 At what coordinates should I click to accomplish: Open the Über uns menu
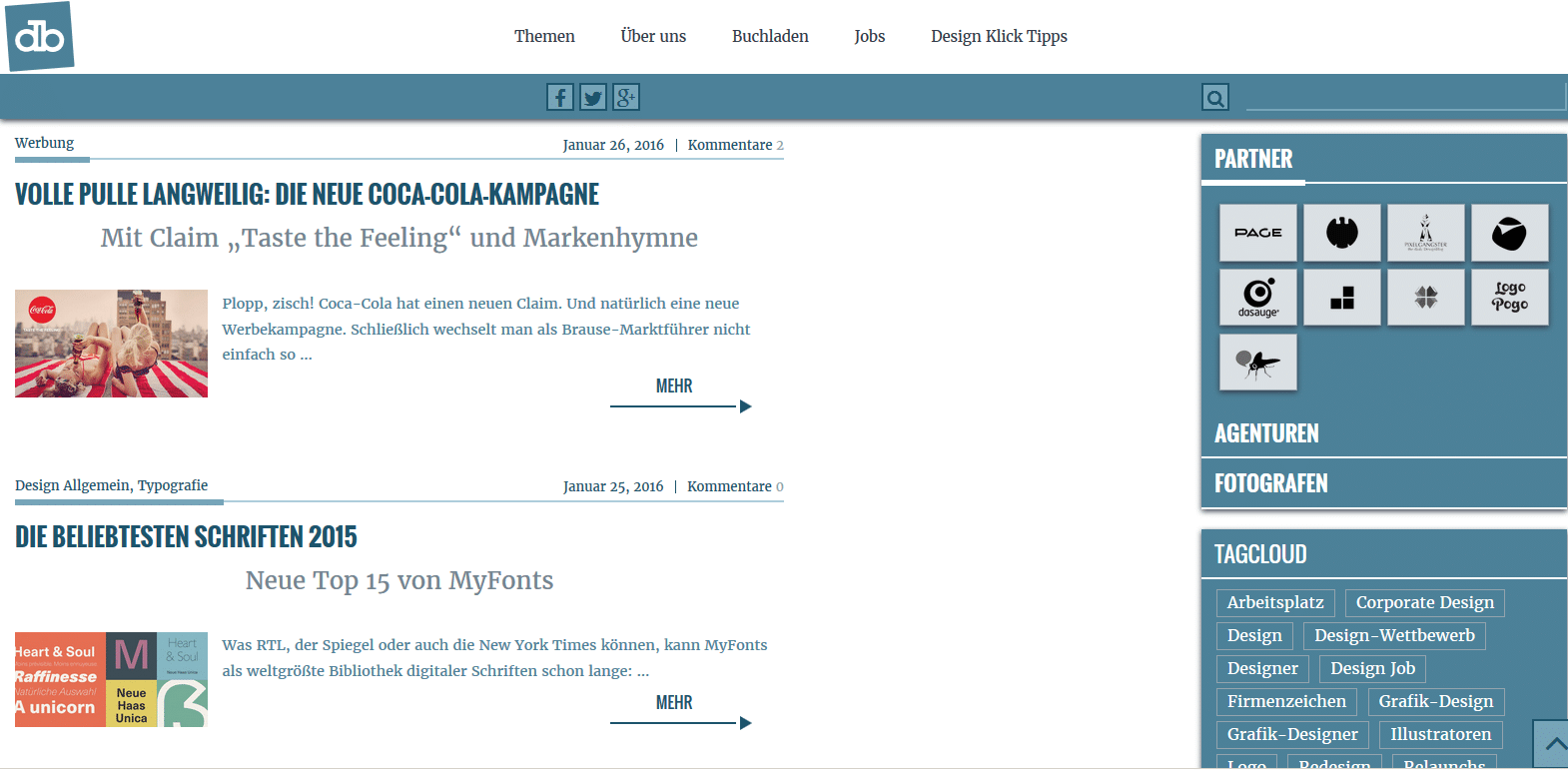pos(653,36)
